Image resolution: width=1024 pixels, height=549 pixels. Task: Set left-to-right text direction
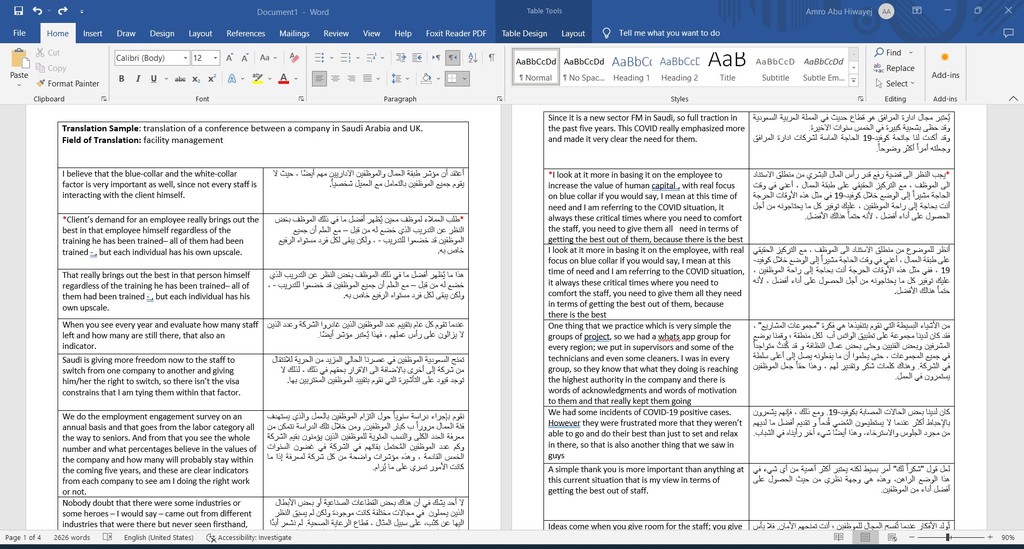coord(436,58)
